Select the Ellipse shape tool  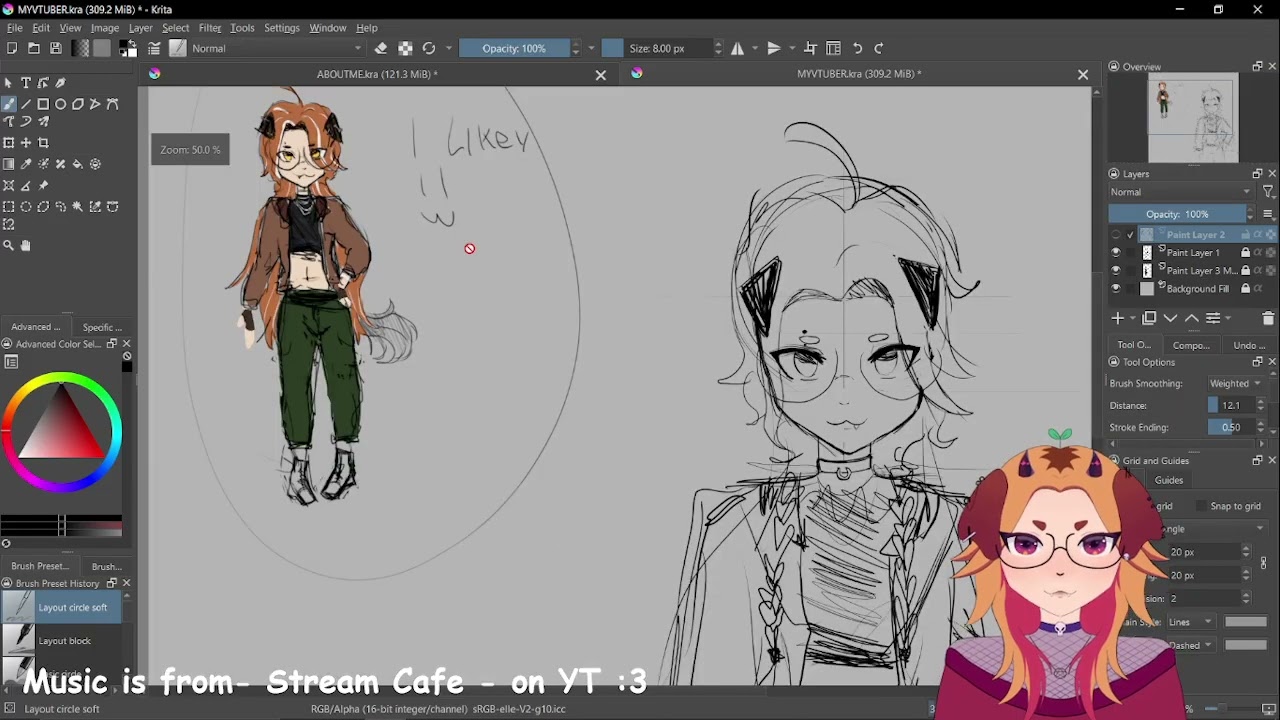60,104
